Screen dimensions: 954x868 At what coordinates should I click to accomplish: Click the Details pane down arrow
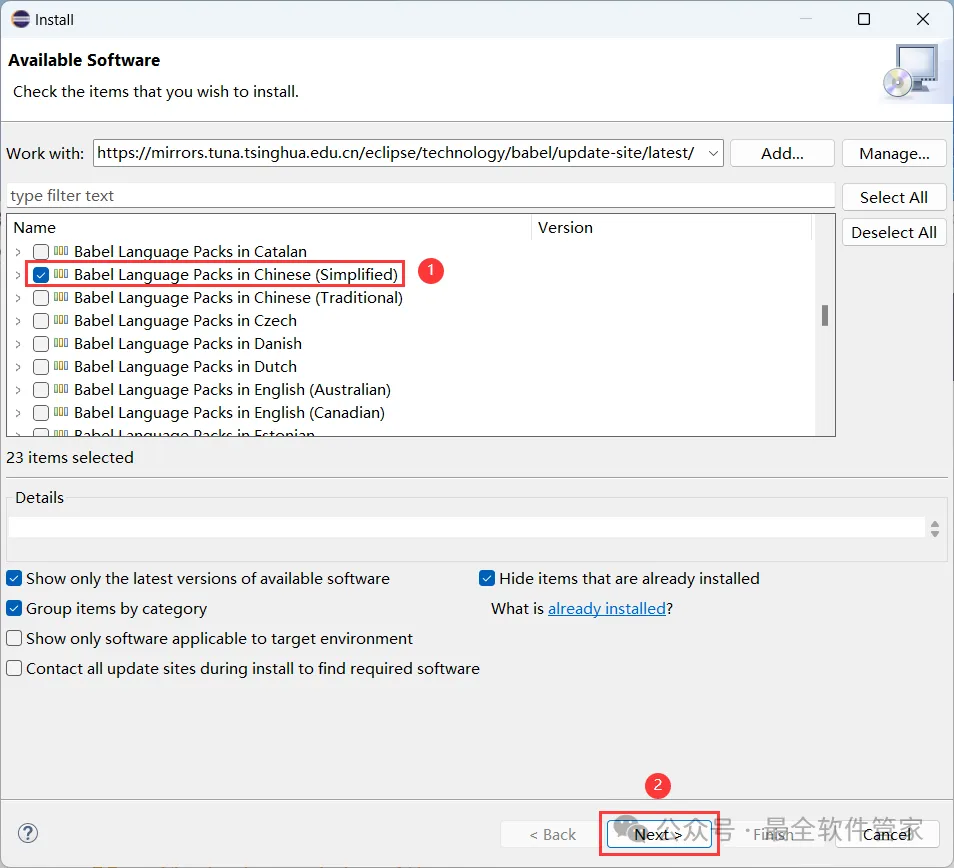(x=935, y=533)
